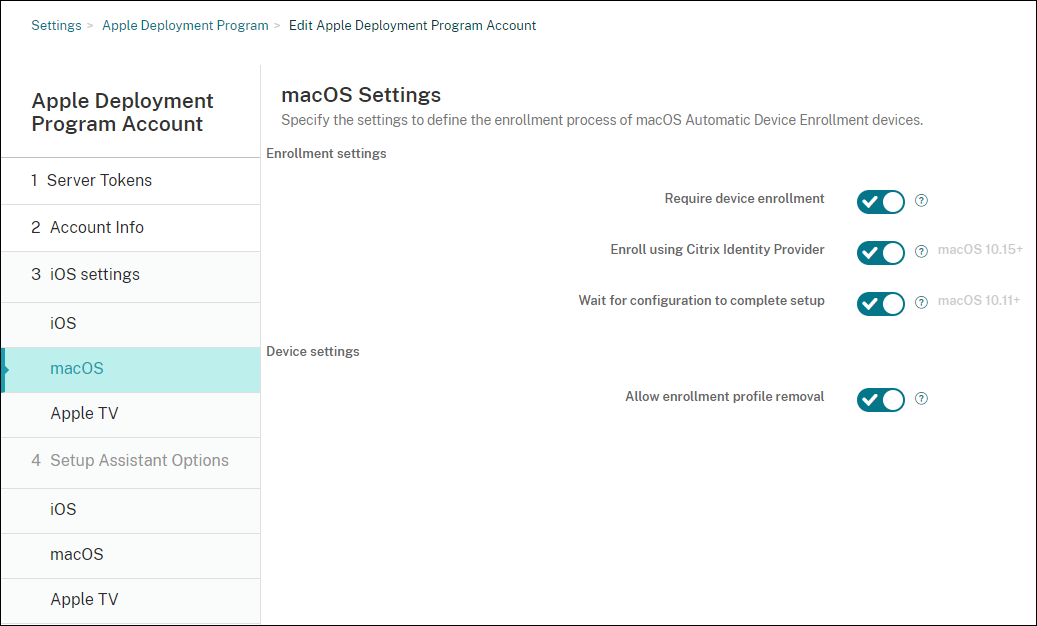
Task: Toggle Allow enrollment profile removal switch
Action: click(881, 399)
